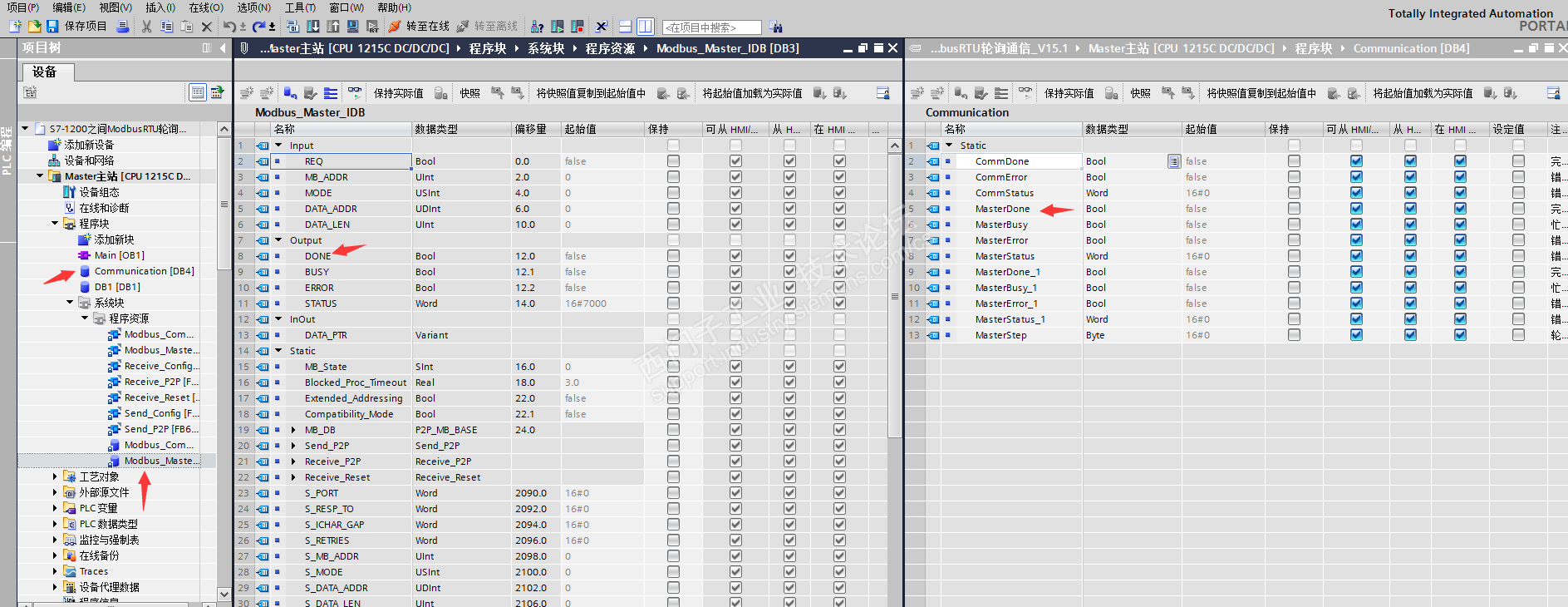
Task: Open the 编辑(E) menu
Action: (69, 7)
